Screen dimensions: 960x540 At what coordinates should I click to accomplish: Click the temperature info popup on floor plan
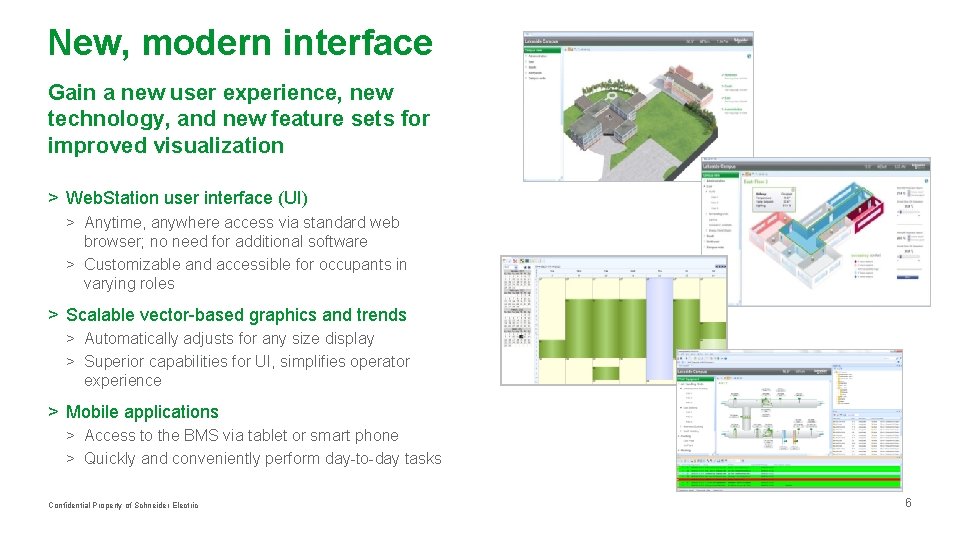click(x=774, y=200)
